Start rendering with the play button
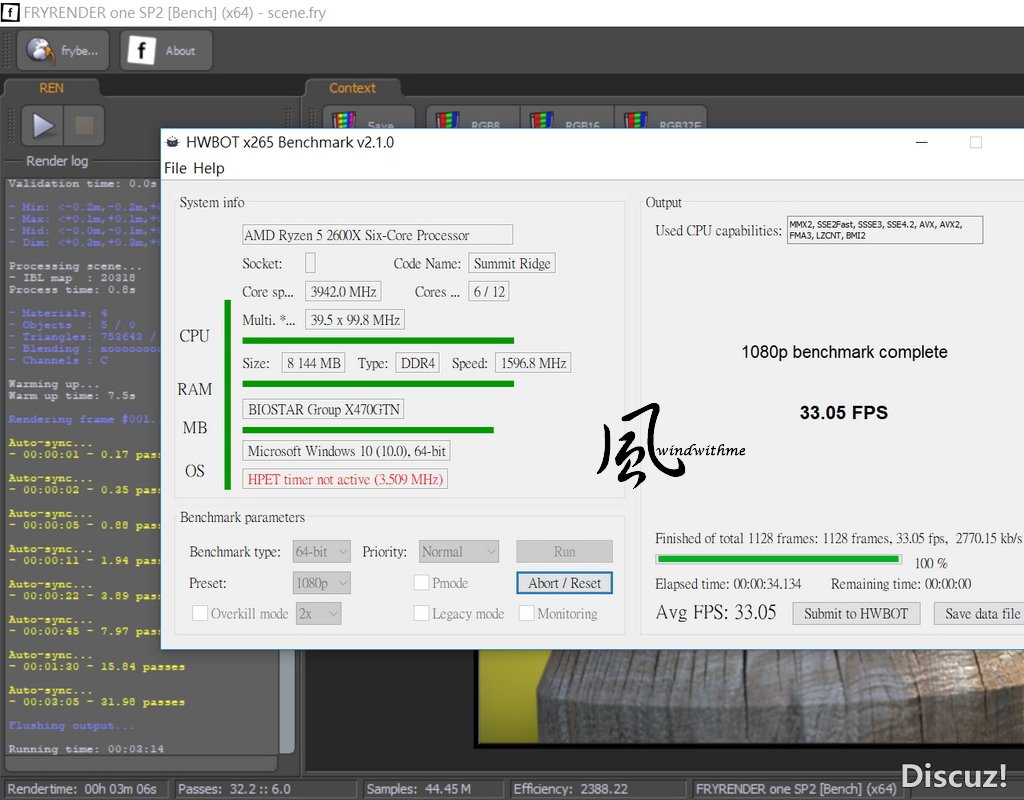The height and width of the screenshot is (800, 1024). pos(43,125)
